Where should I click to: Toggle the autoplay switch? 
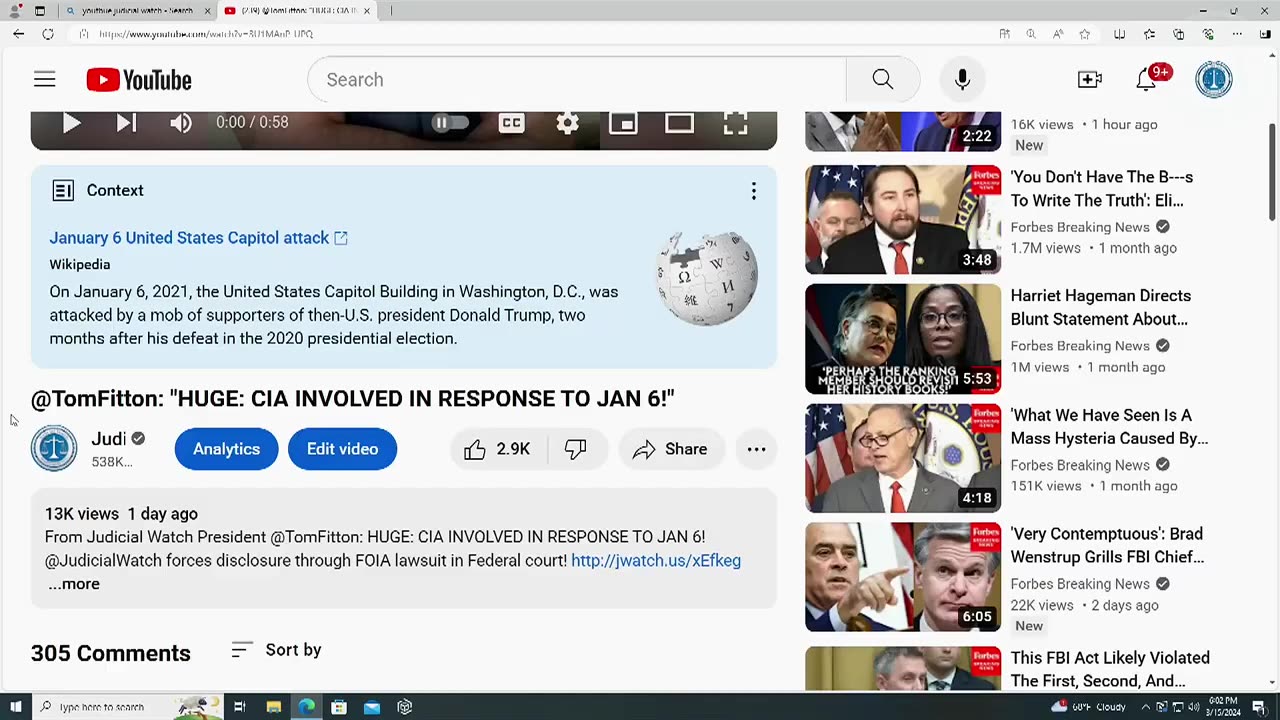[x=450, y=123]
